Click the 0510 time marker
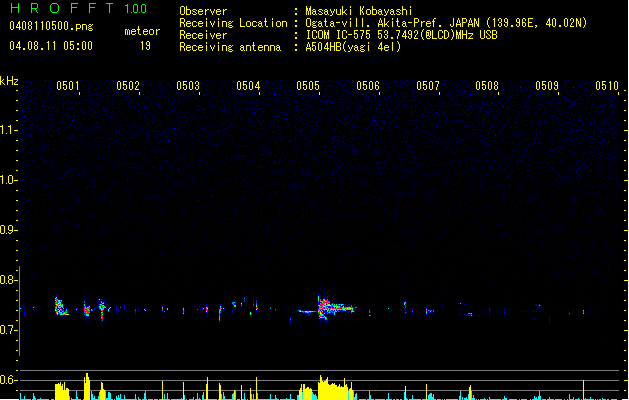Viewport: 629px width, 400px height. (x=607, y=85)
